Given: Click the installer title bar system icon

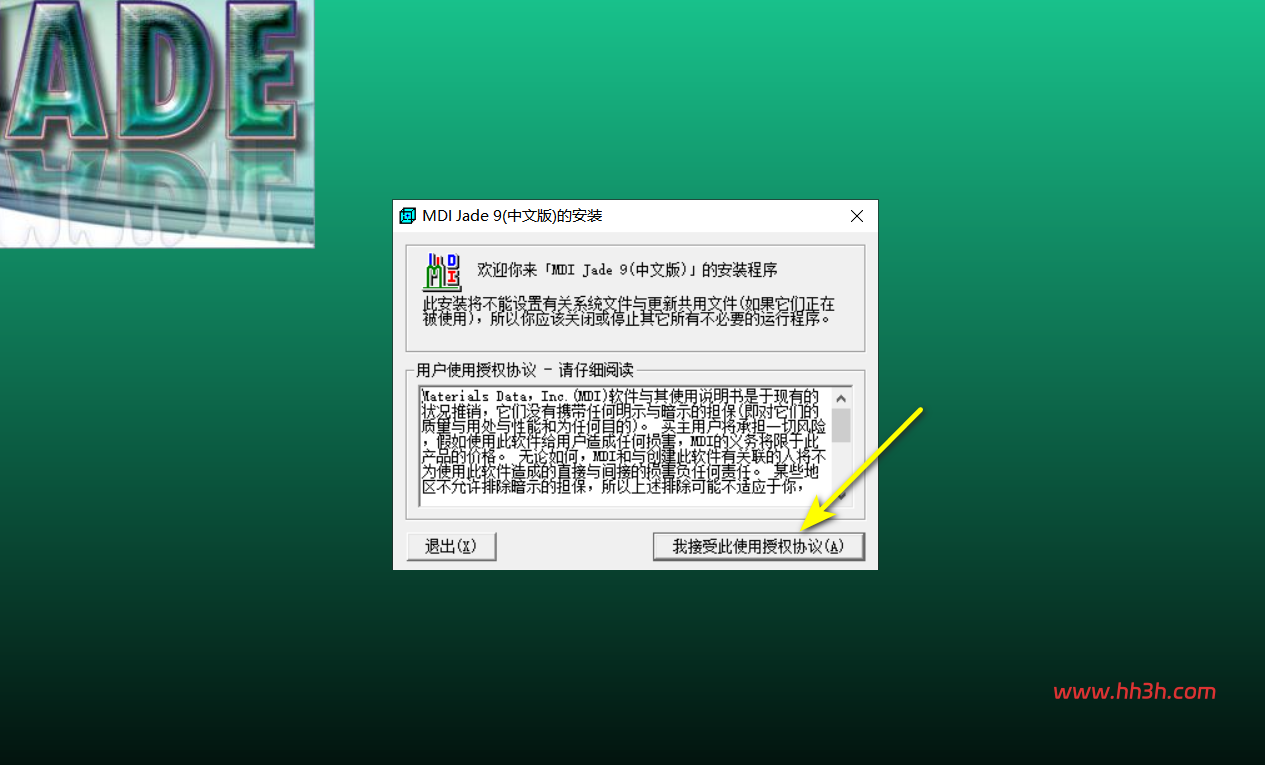Looking at the screenshot, I should [x=407, y=216].
